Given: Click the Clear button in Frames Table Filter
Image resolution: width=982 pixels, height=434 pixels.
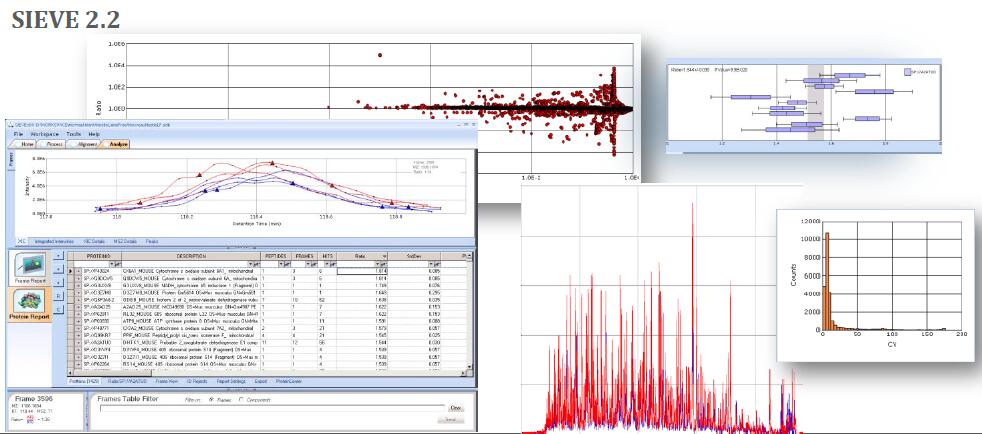Looking at the screenshot, I should [x=456, y=408].
